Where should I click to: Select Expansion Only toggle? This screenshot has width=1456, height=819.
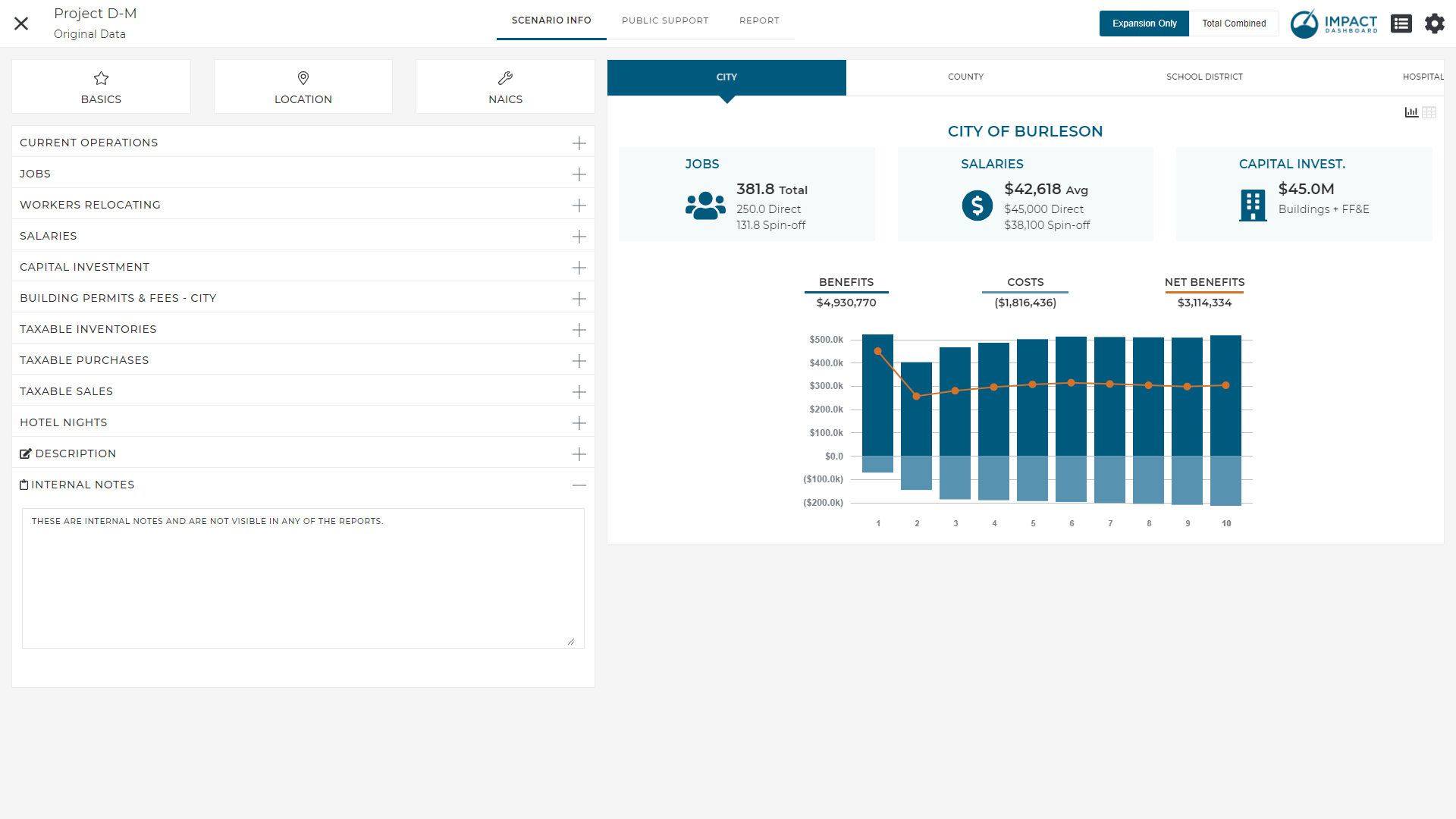(x=1144, y=24)
